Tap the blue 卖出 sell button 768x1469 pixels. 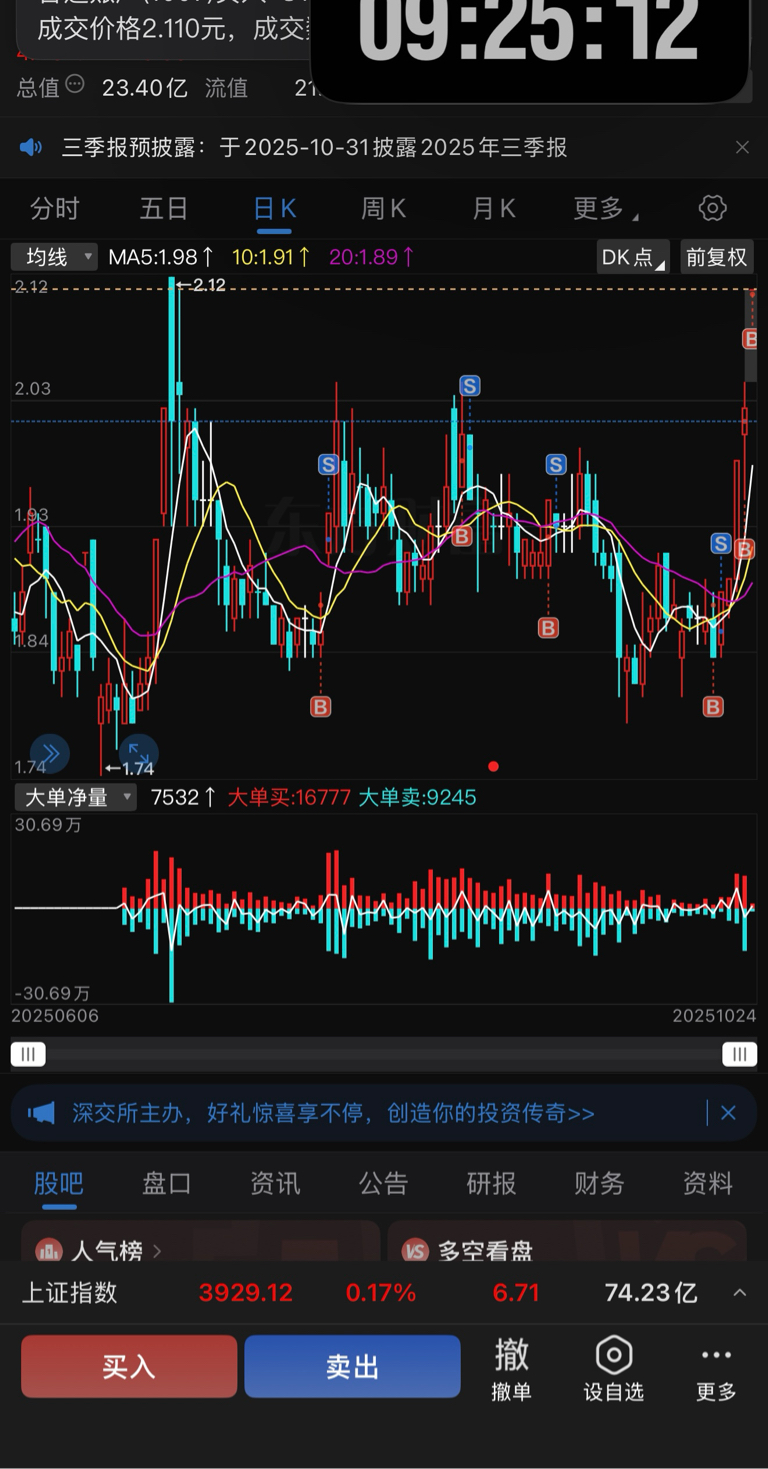(x=352, y=1366)
